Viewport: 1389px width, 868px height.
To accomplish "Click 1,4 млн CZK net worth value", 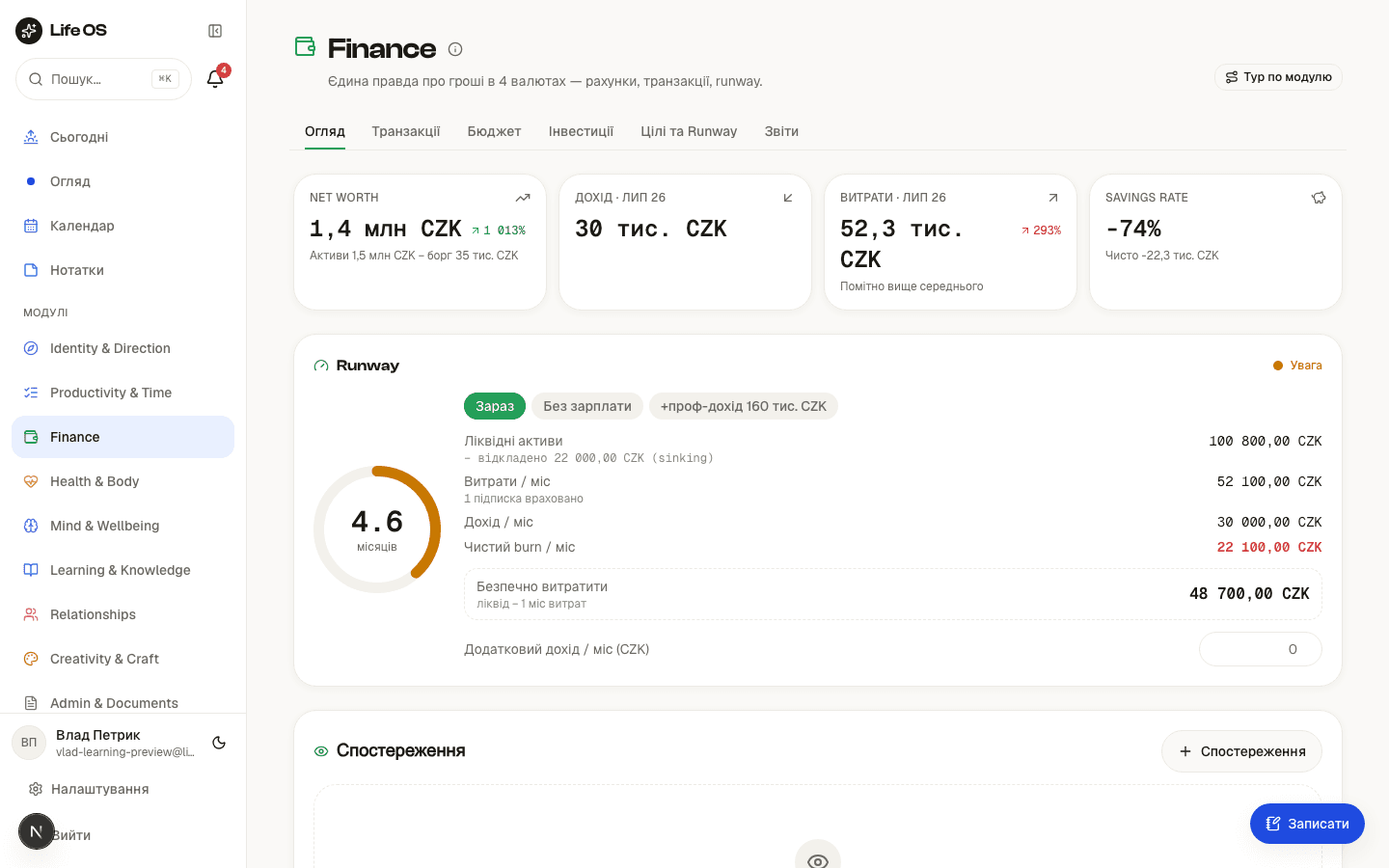I will coord(385,229).
